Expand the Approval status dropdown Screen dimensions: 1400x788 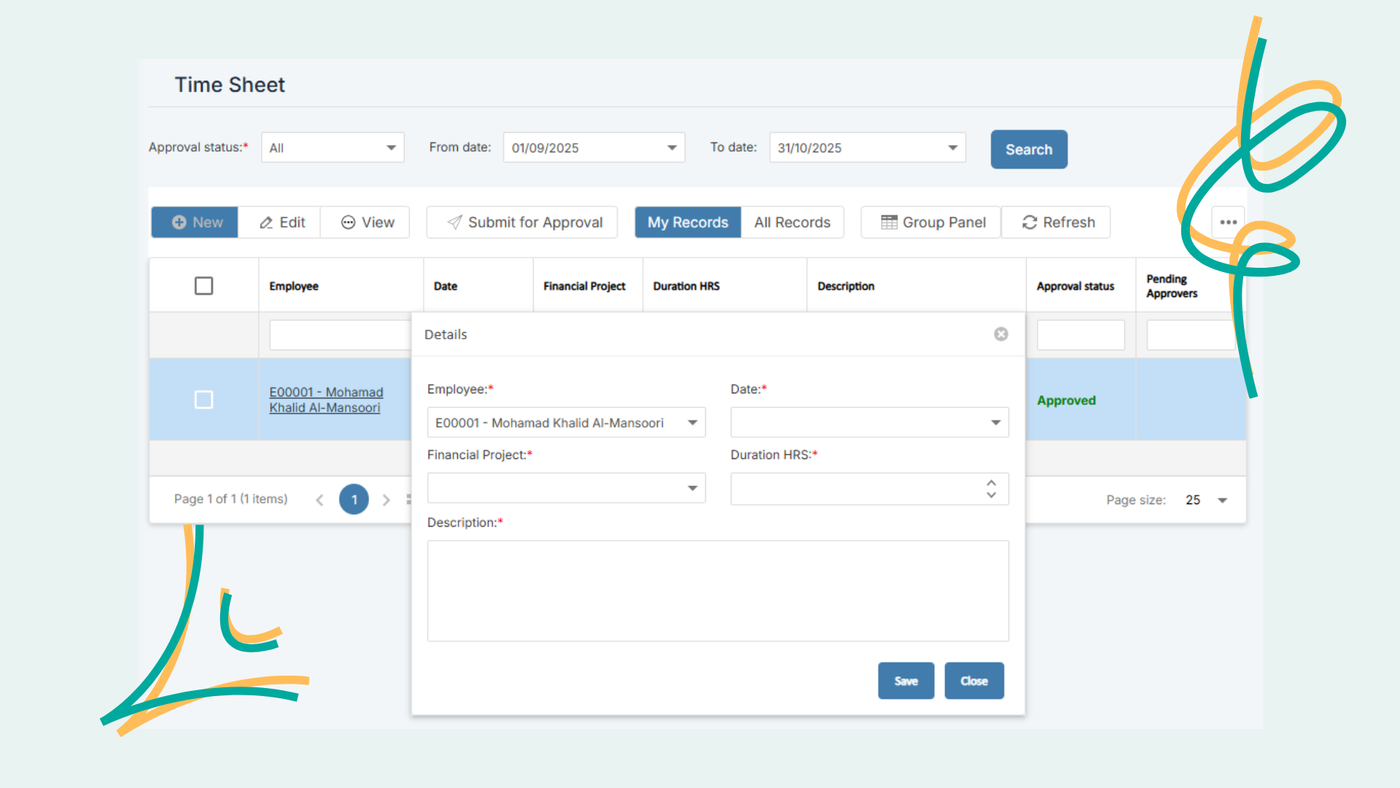tap(391, 148)
